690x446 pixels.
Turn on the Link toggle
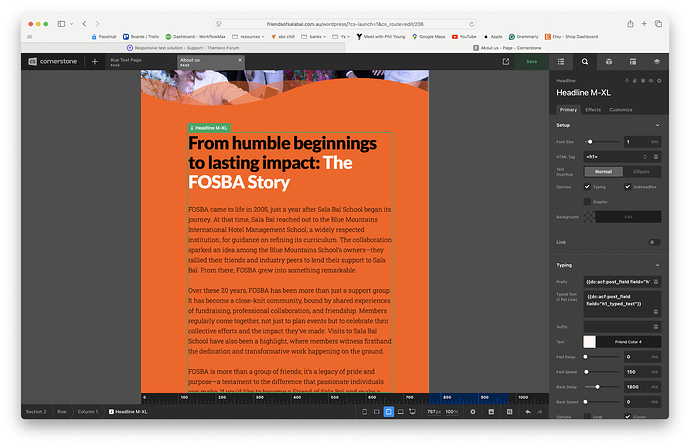(654, 242)
